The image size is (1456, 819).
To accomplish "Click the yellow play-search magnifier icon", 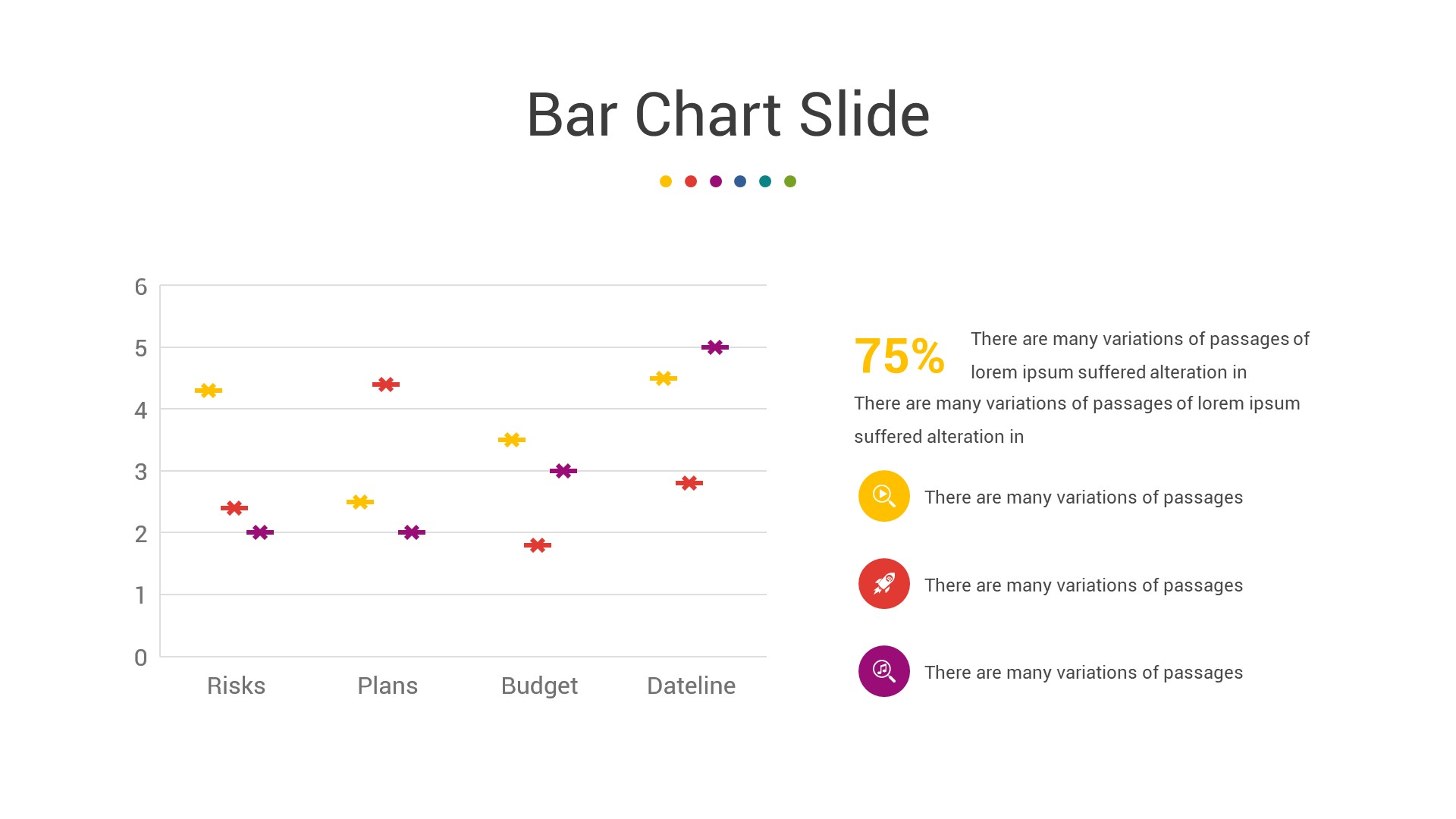I will [x=883, y=496].
